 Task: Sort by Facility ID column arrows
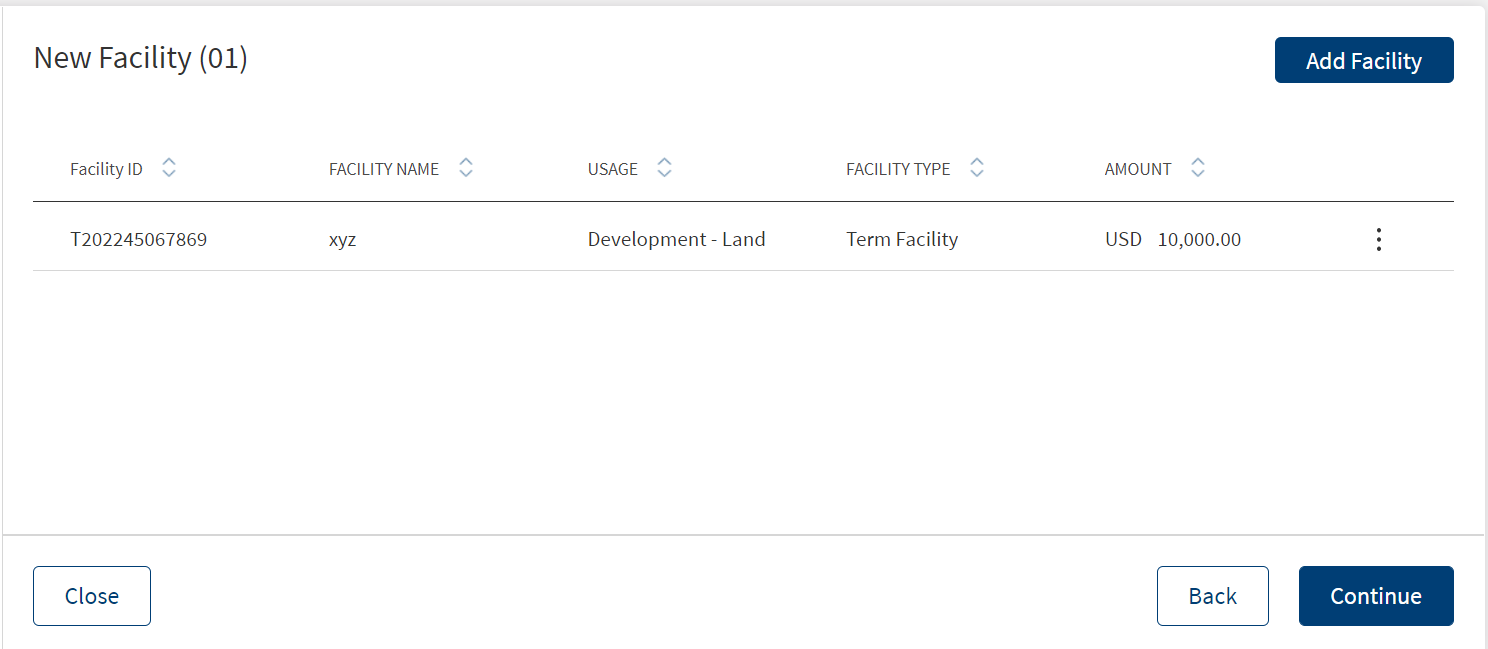pos(169,168)
